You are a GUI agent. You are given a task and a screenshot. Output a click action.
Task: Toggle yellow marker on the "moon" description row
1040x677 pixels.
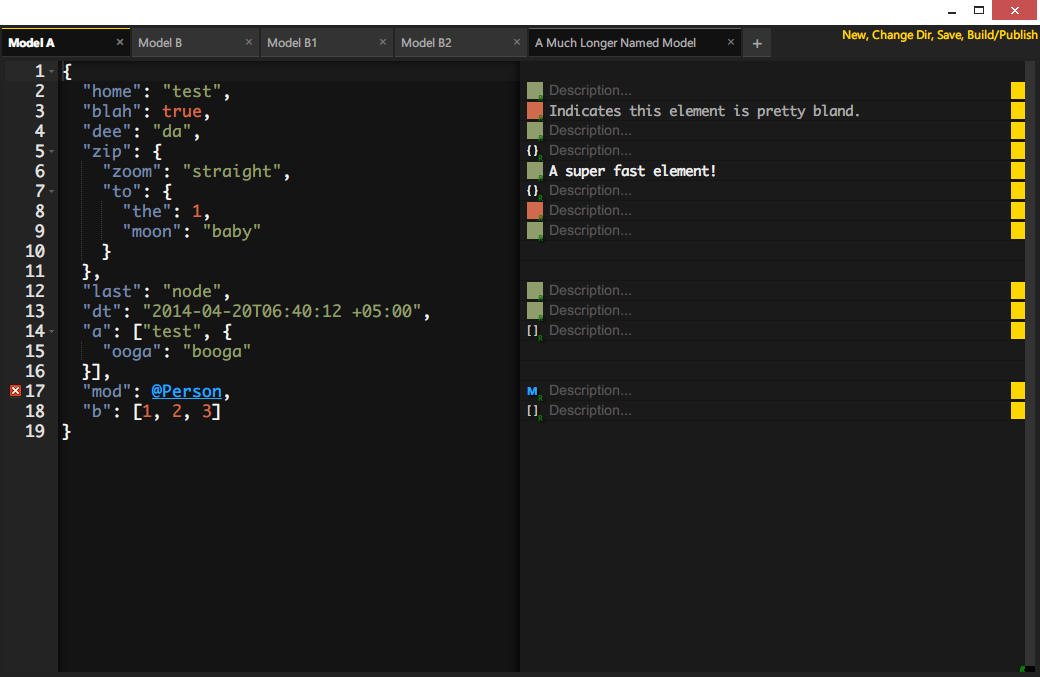tap(1017, 230)
